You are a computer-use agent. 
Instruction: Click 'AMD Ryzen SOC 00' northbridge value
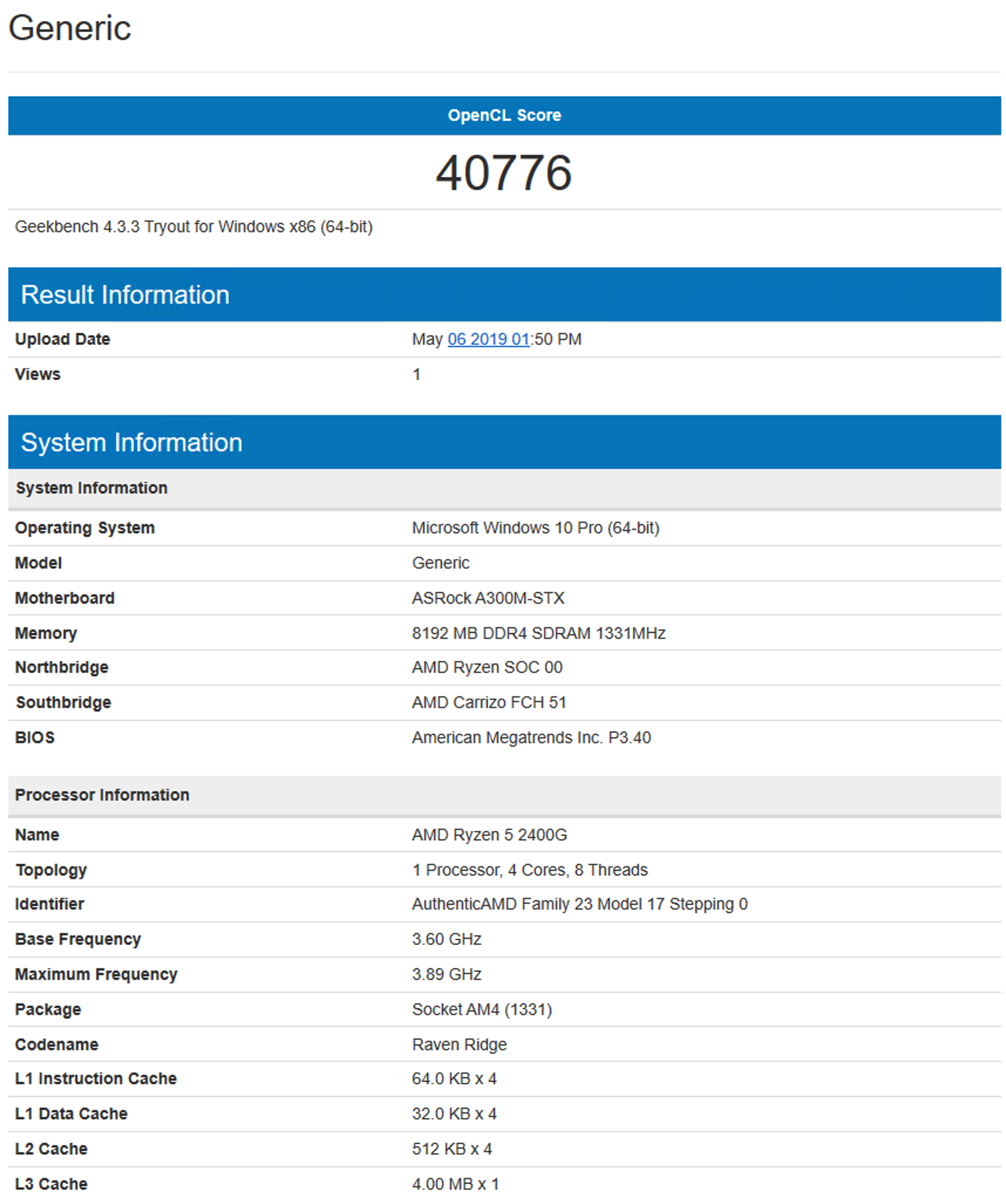487,668
